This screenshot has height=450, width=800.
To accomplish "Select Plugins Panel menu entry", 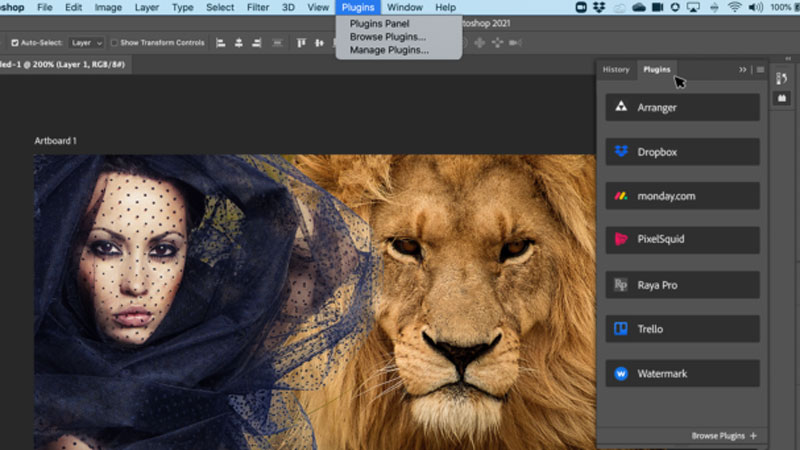I will pos(379,24).
